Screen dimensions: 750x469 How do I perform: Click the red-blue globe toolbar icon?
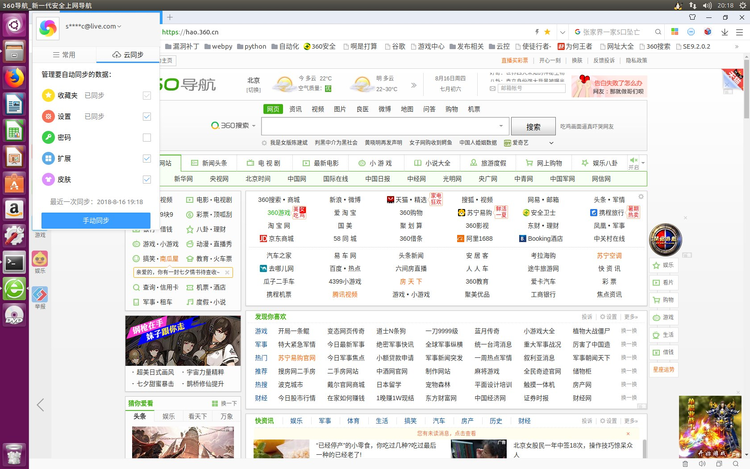707,32
